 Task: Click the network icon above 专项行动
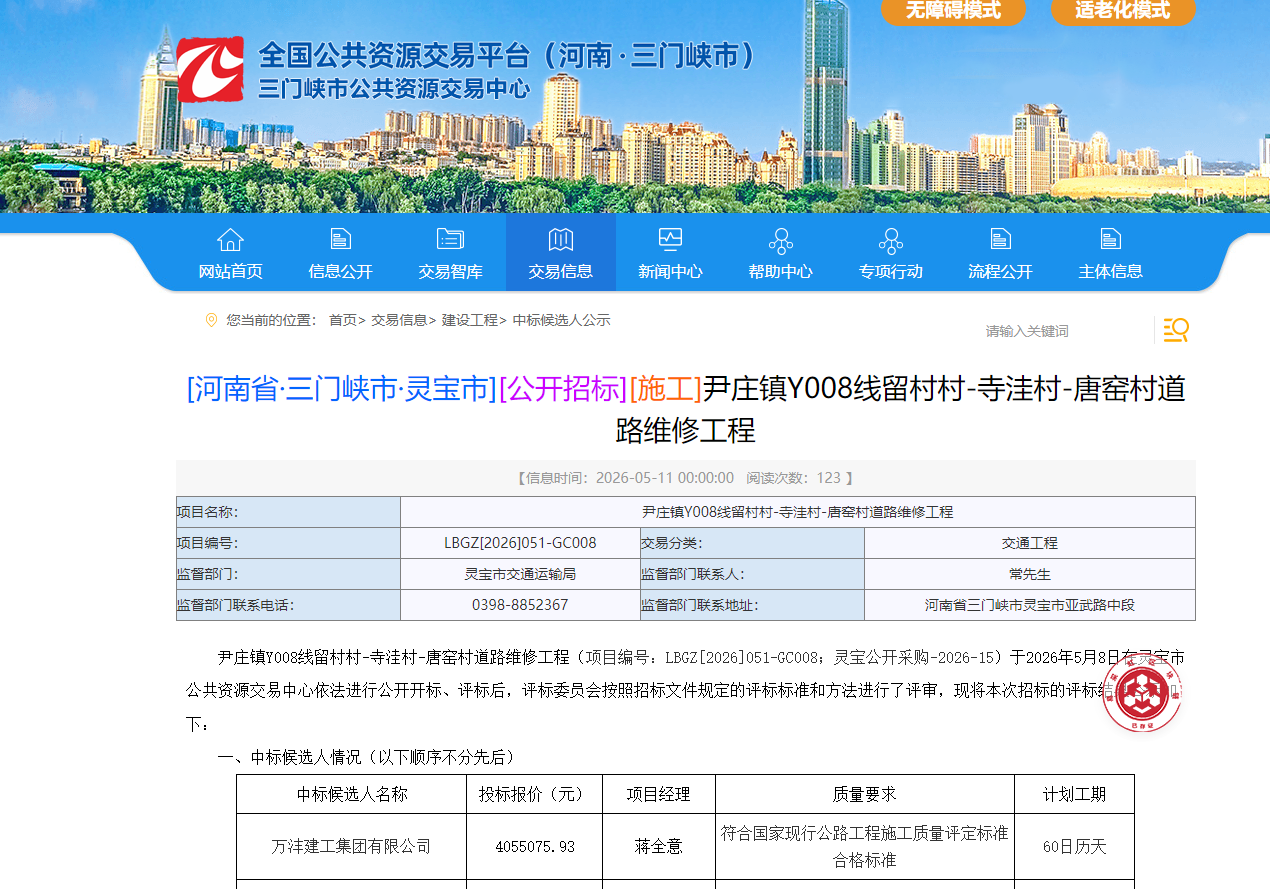891,240
